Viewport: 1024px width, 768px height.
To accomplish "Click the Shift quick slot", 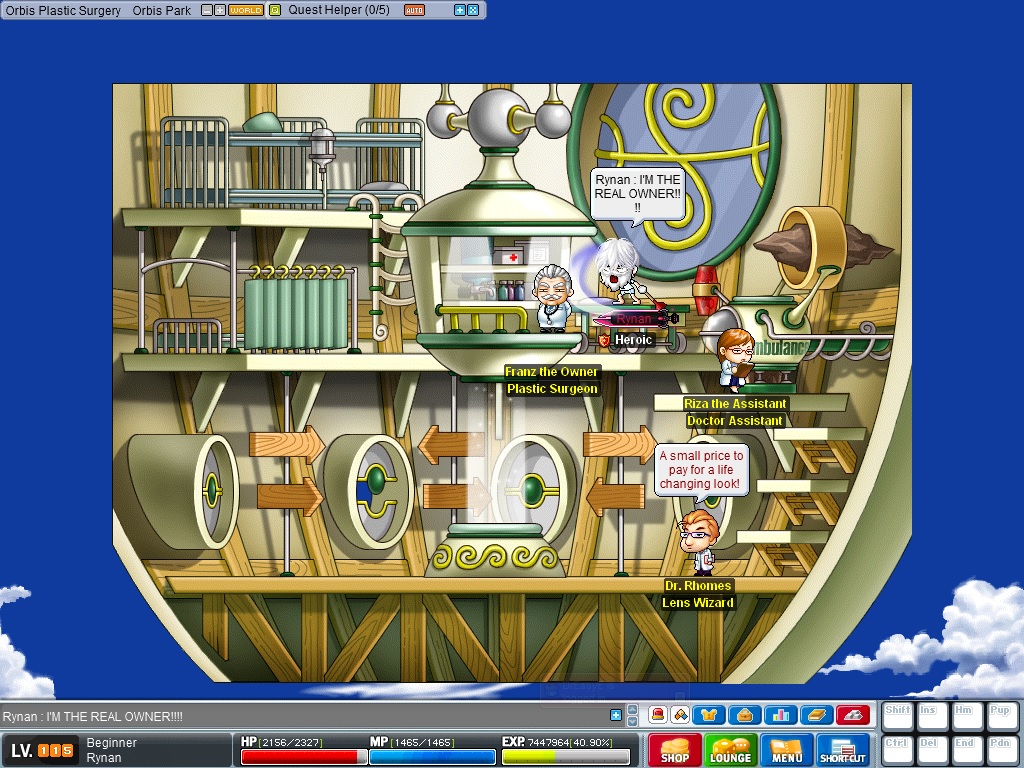I will 897,716.
